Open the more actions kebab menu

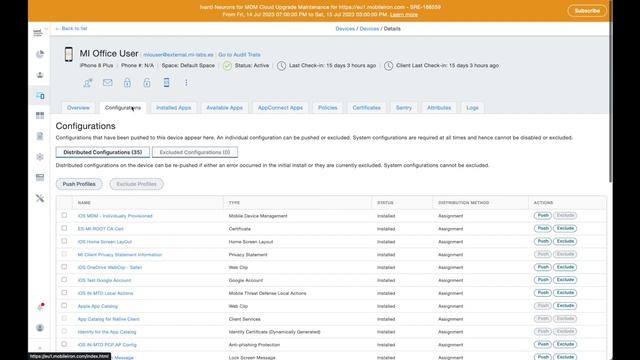(x=186, y=83)
